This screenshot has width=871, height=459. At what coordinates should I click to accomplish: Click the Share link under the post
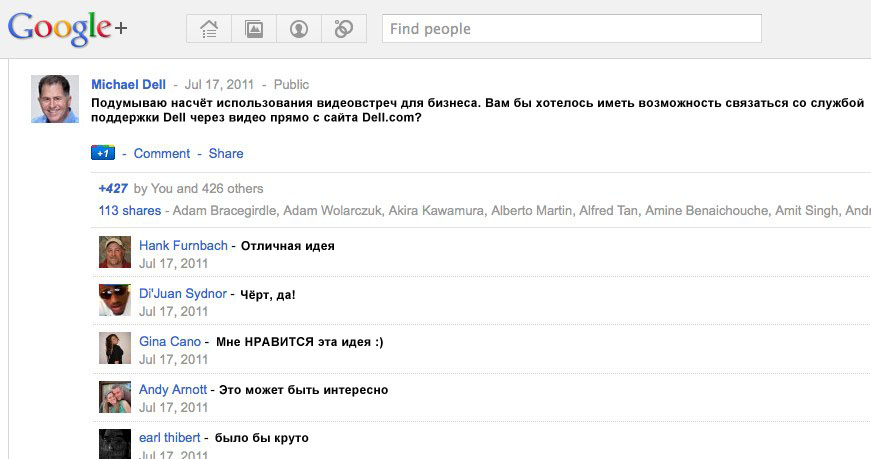226,153
